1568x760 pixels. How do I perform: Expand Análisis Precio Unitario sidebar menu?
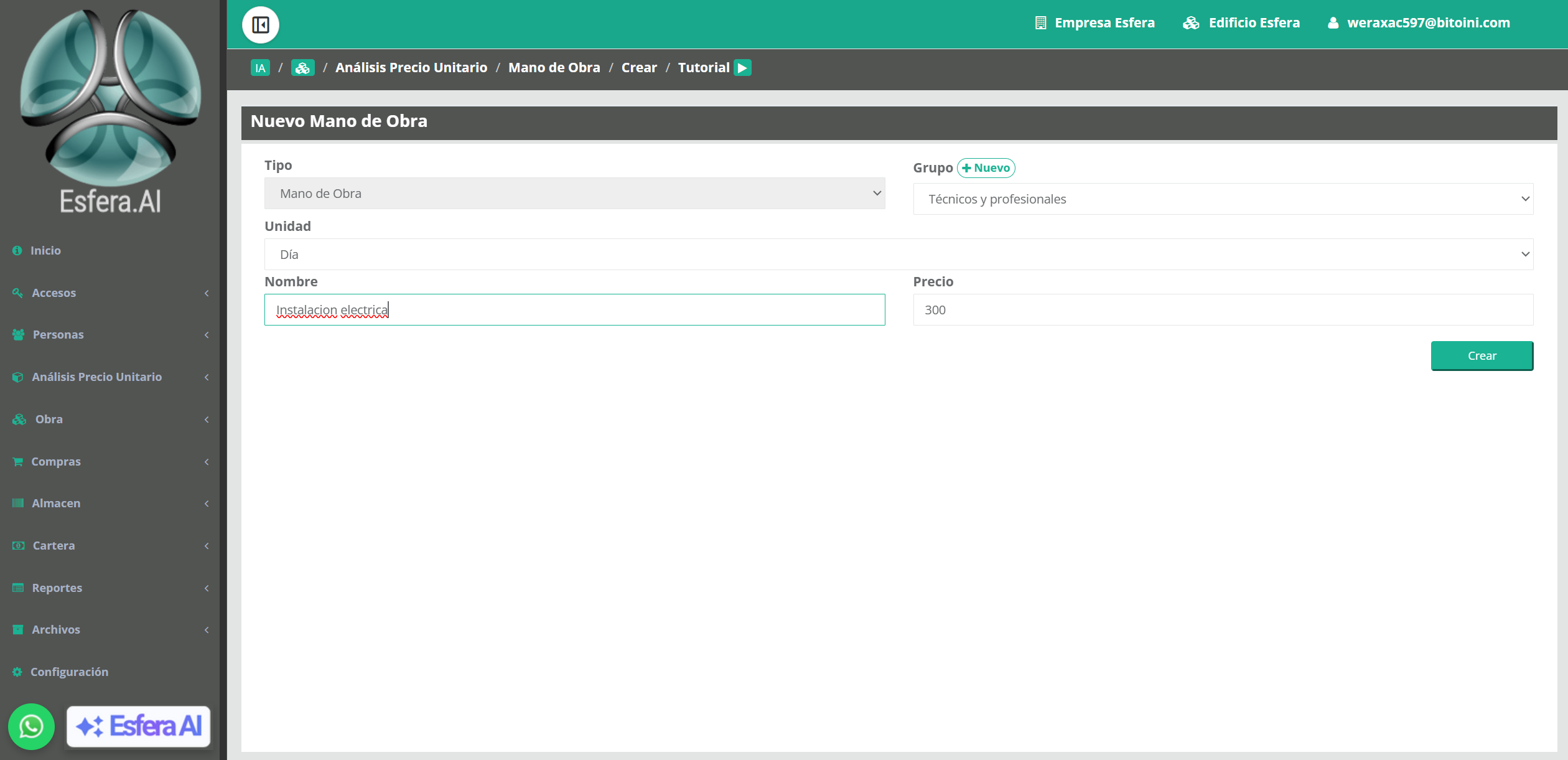110,377
